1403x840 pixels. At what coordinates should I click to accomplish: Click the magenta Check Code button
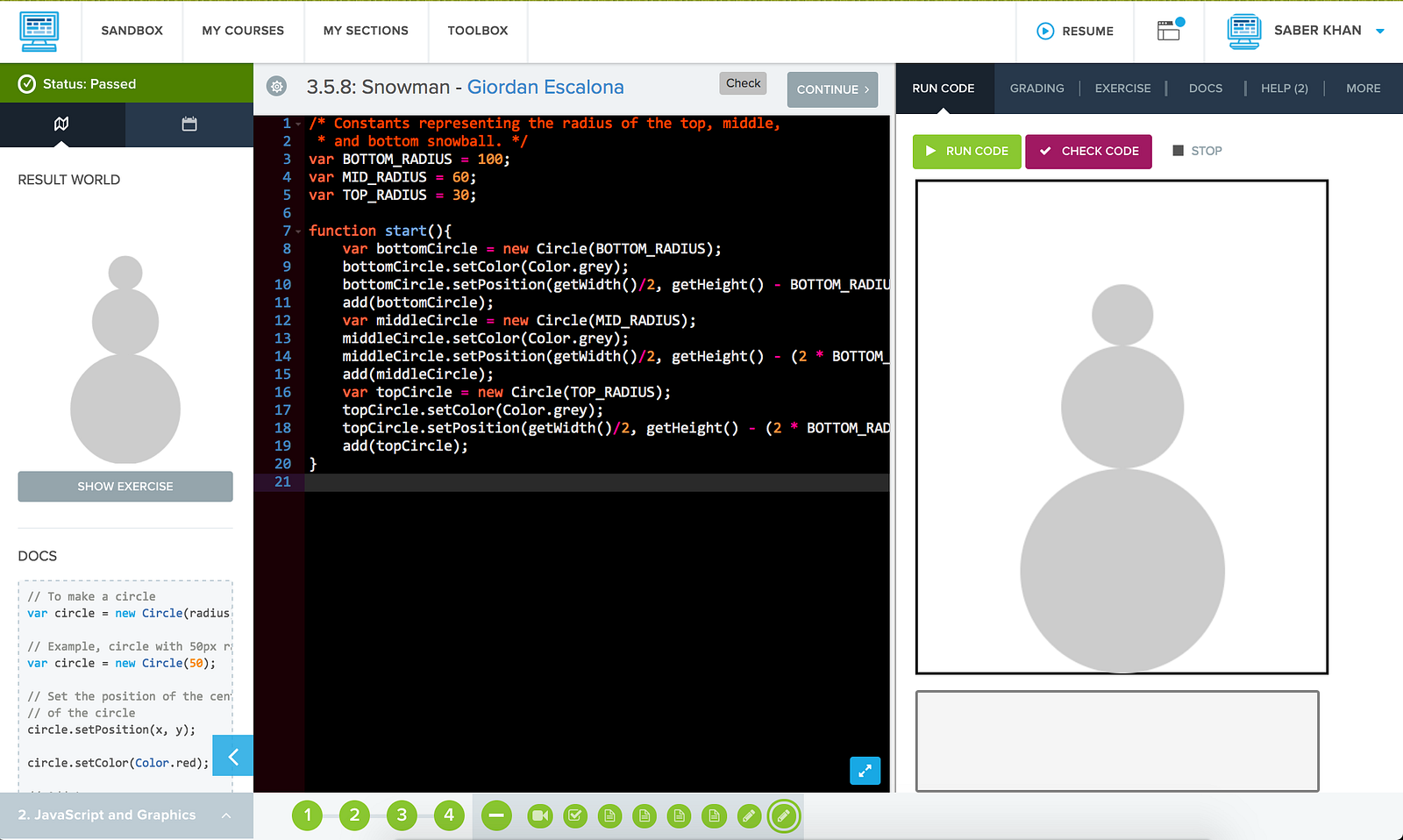tap(1088, 151)
